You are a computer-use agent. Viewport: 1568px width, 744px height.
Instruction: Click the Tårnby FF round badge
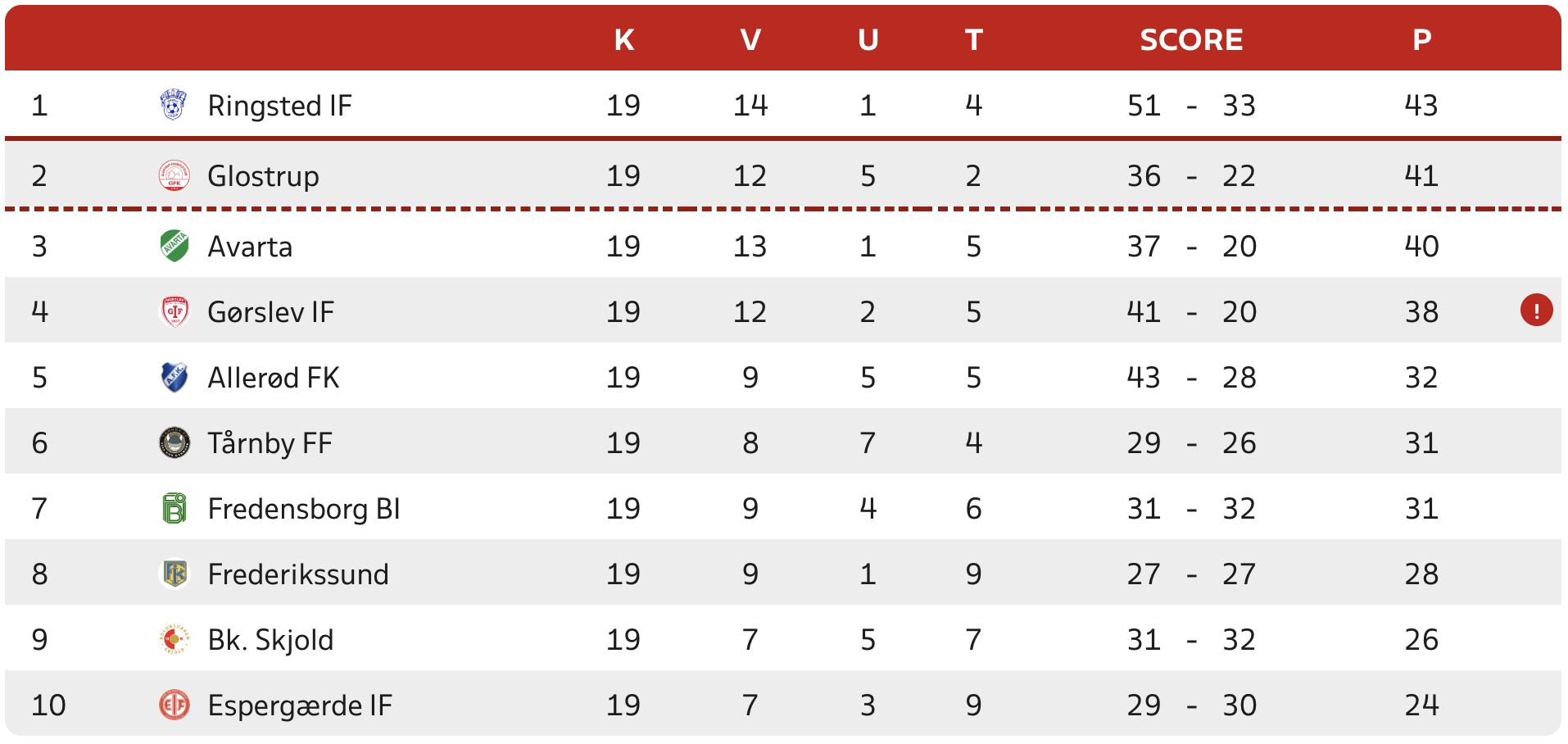click(x=174, y=443)
